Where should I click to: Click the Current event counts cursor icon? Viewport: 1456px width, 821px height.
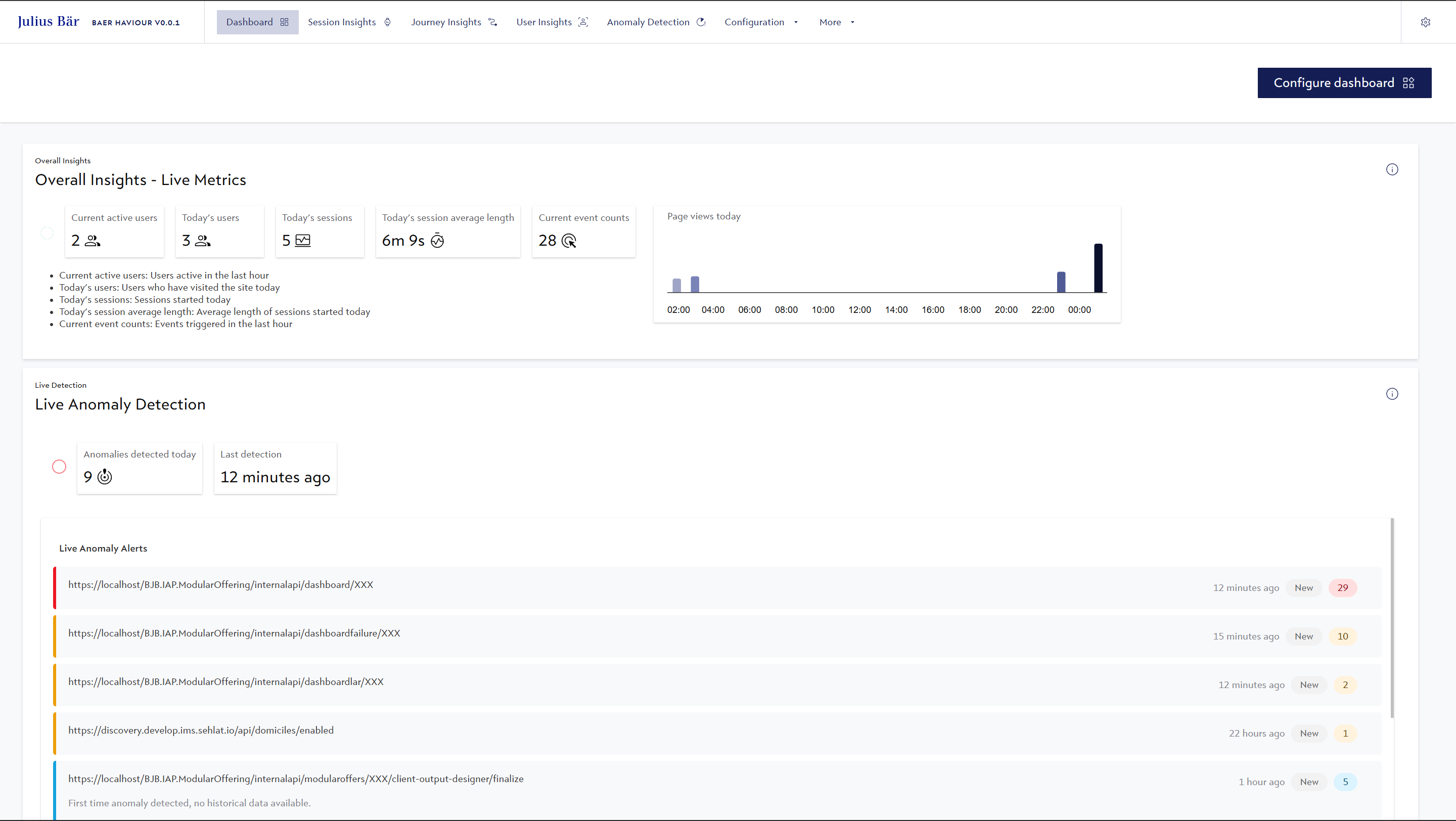(569, 241)
